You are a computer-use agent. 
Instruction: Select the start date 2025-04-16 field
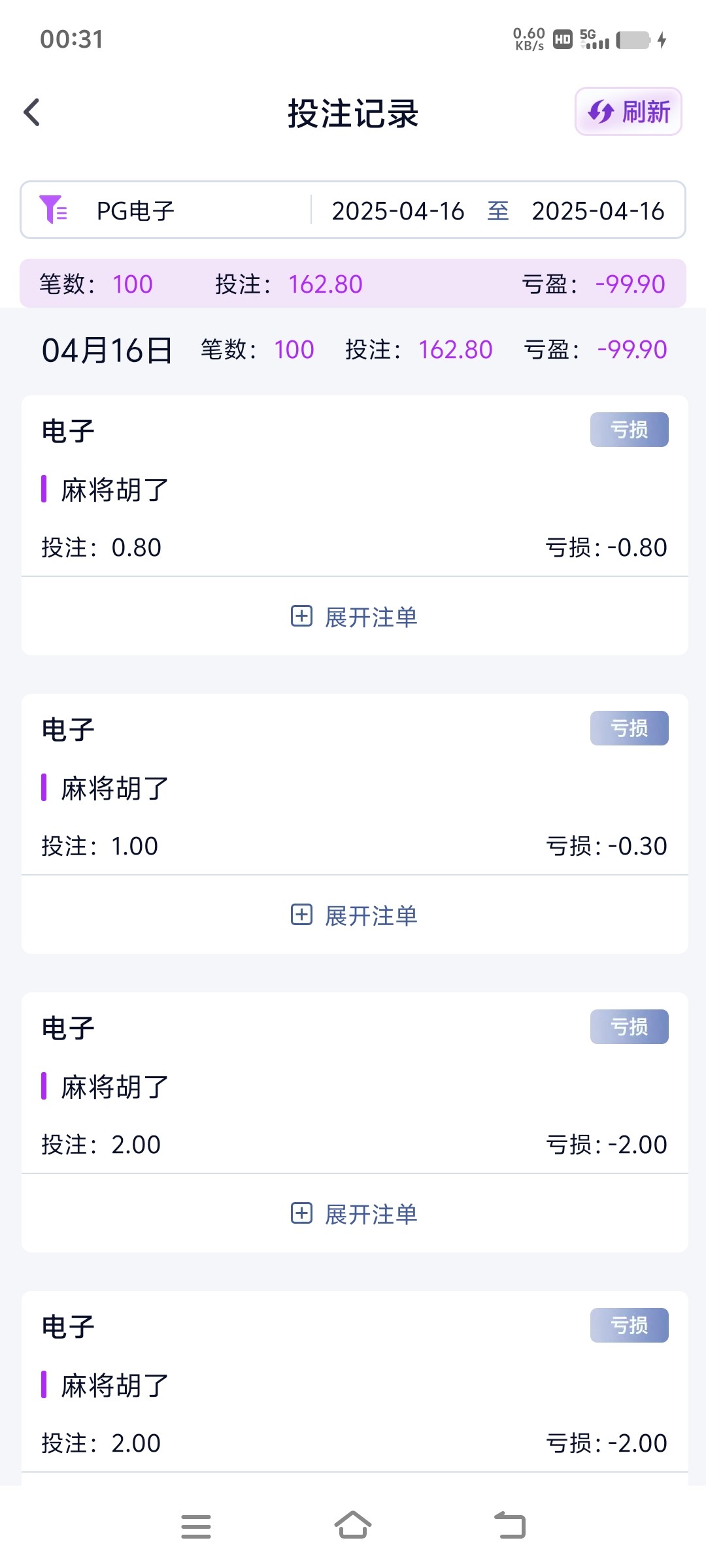(397, 211)
